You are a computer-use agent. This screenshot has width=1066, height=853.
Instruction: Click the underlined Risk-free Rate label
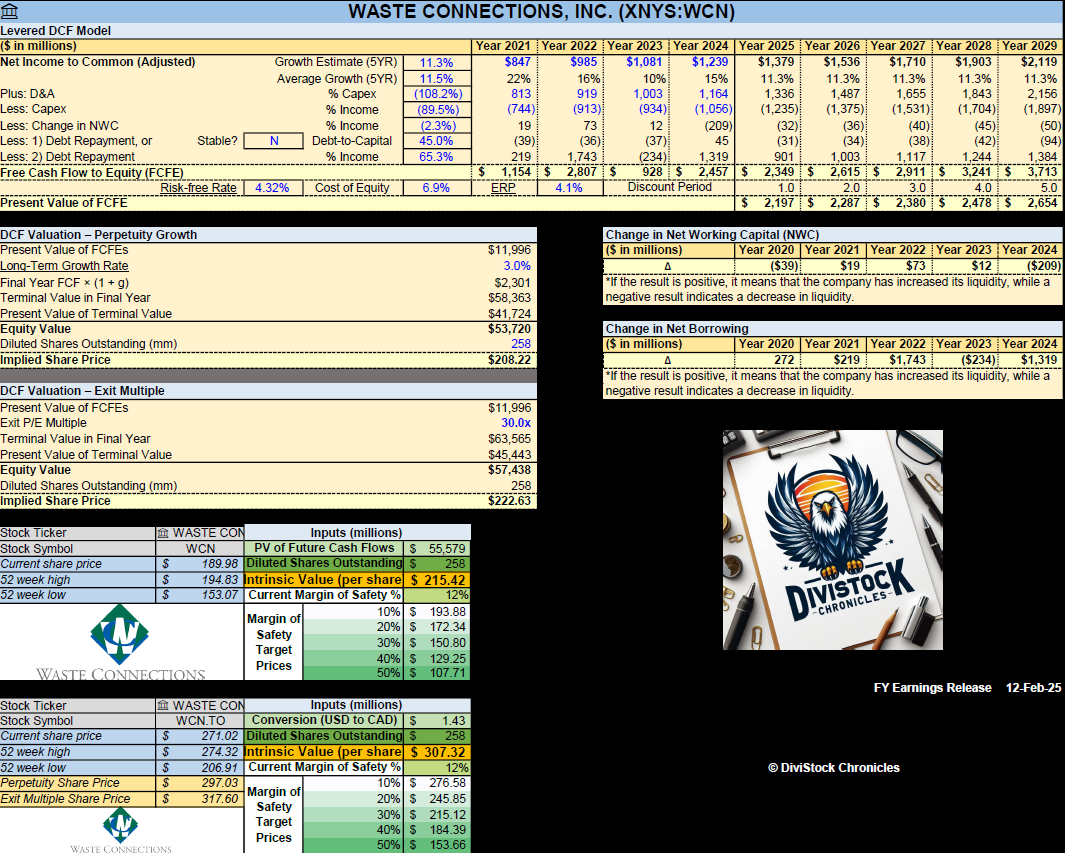(x=199, y=188)
